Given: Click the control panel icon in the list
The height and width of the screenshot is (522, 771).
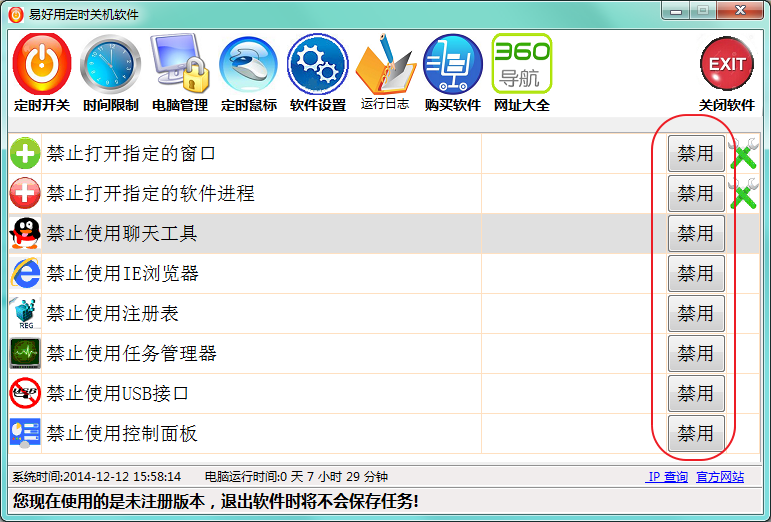Looking at the screenshot, I should pyautogui.click(x=25, y=433).
